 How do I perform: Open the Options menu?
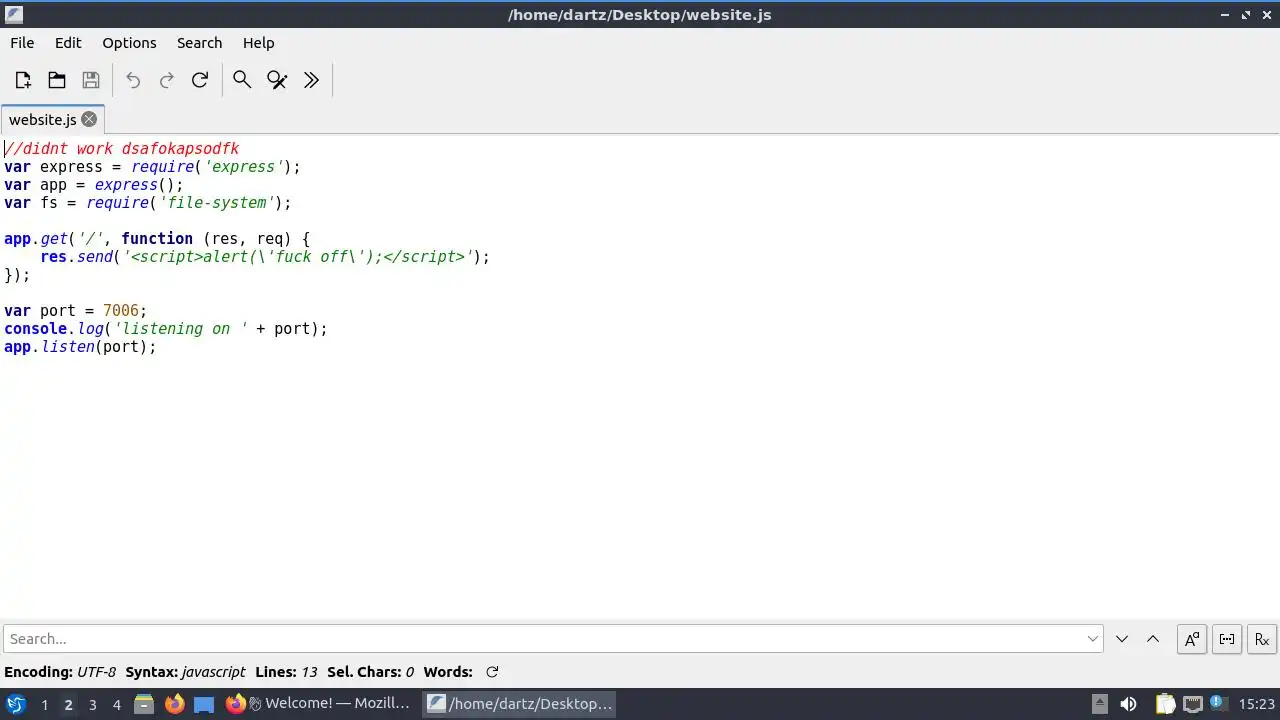(129, 43)
